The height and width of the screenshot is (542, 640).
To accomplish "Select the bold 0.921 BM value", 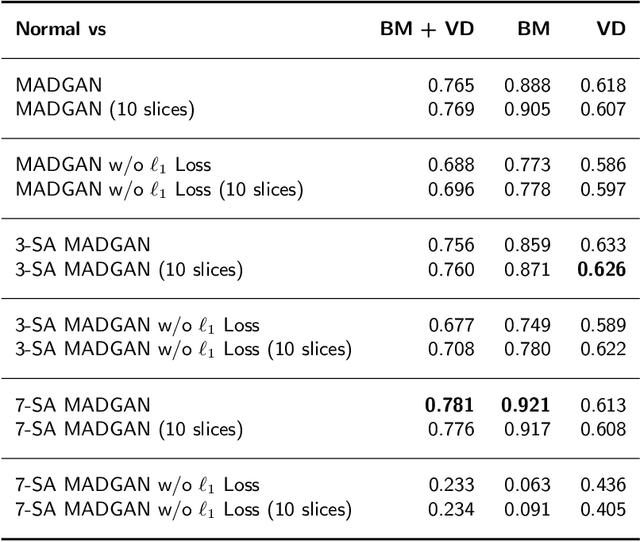I will pos(527,405).
